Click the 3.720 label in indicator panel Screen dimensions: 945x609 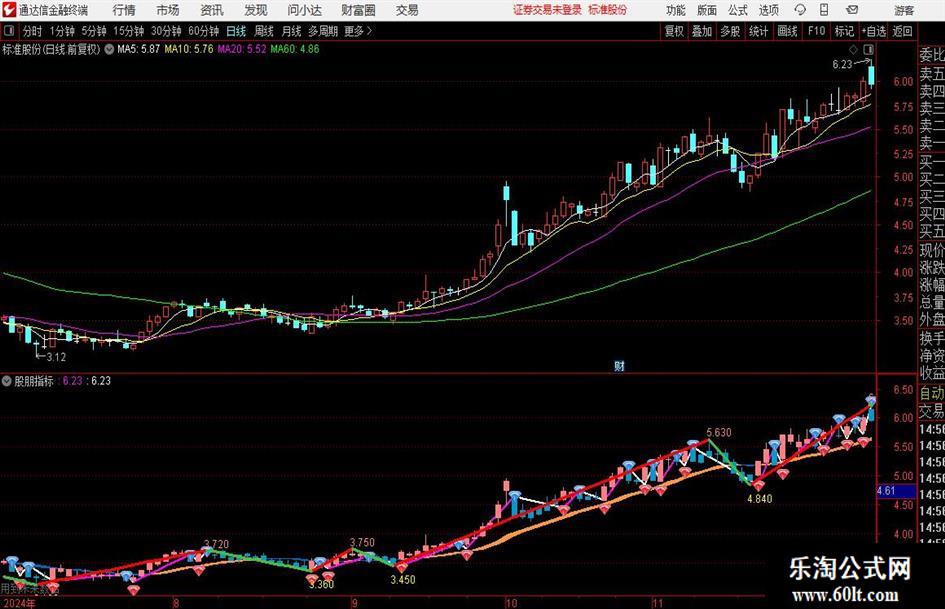(x=216, y=544)
